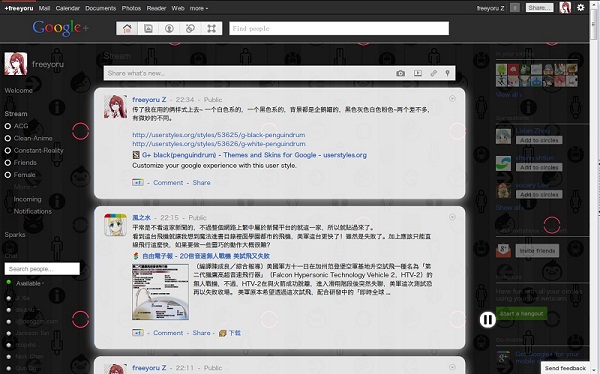The image size is (600, 374).
Task: Click the circle friends thumbnails grid
Action: (536, 75)
